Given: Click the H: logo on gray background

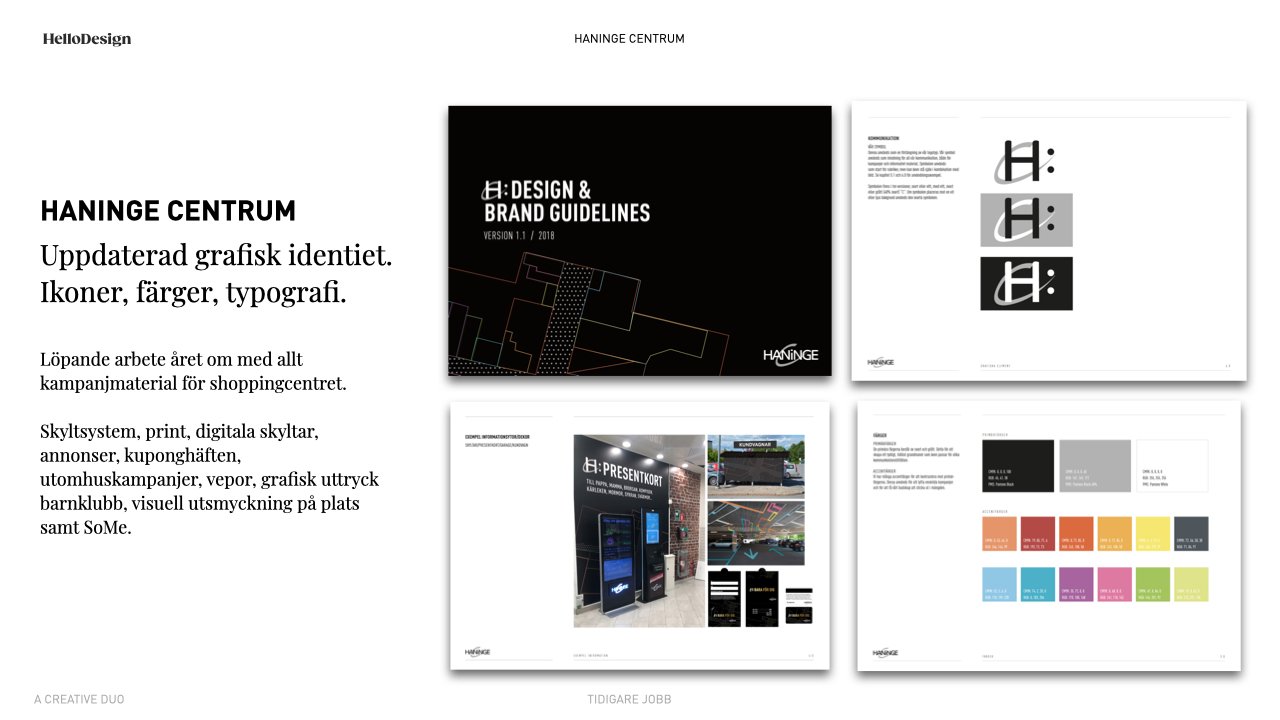Looking at the screenshot, I should click(x=1026, y=220).
